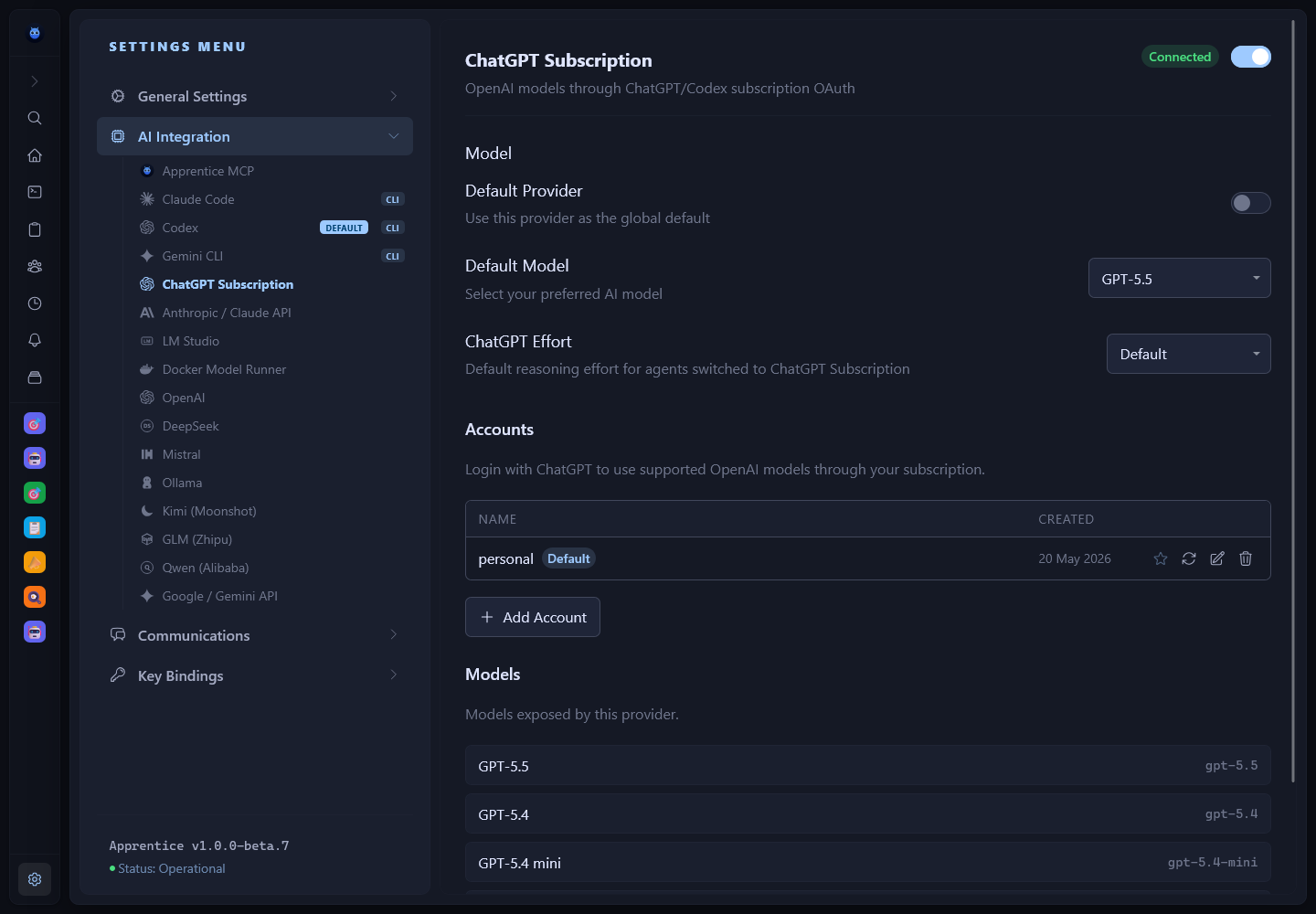
Task: Click the Add Account button
Action: click(533, 617)
